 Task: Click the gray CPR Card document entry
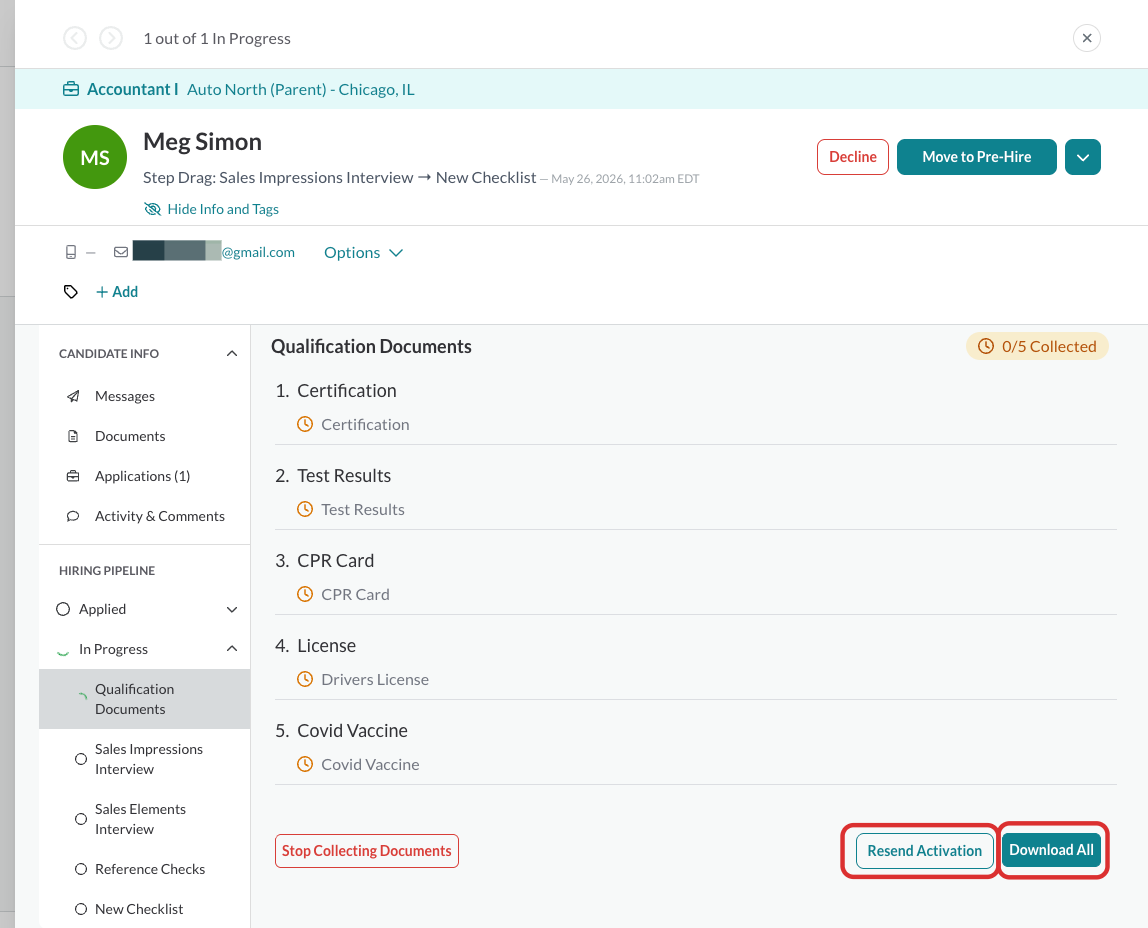pyautogui.click(x=355, y=594)
